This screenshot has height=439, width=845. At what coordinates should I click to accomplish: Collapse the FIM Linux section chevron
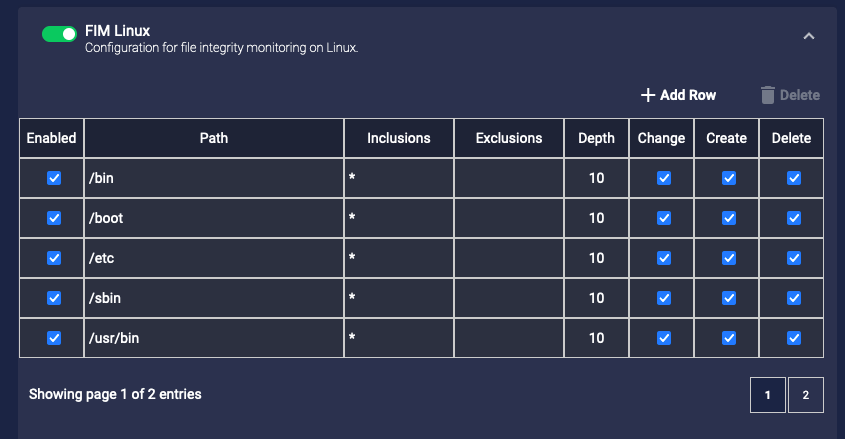[x=809, y=36]
